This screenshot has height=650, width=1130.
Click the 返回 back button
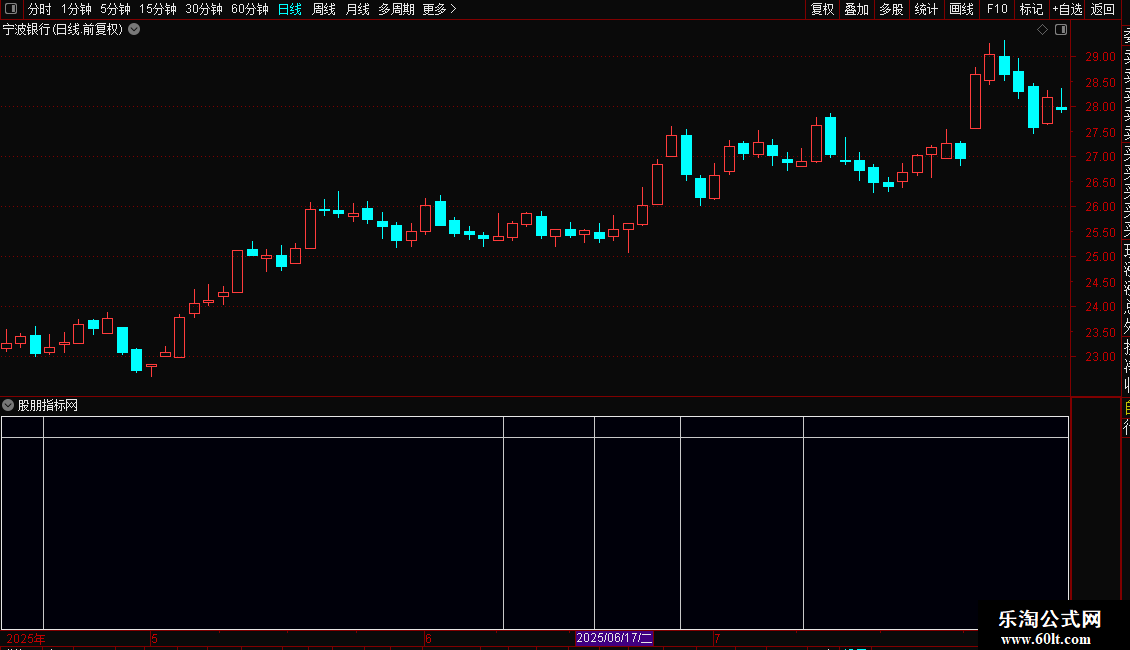pos(1103,9)
